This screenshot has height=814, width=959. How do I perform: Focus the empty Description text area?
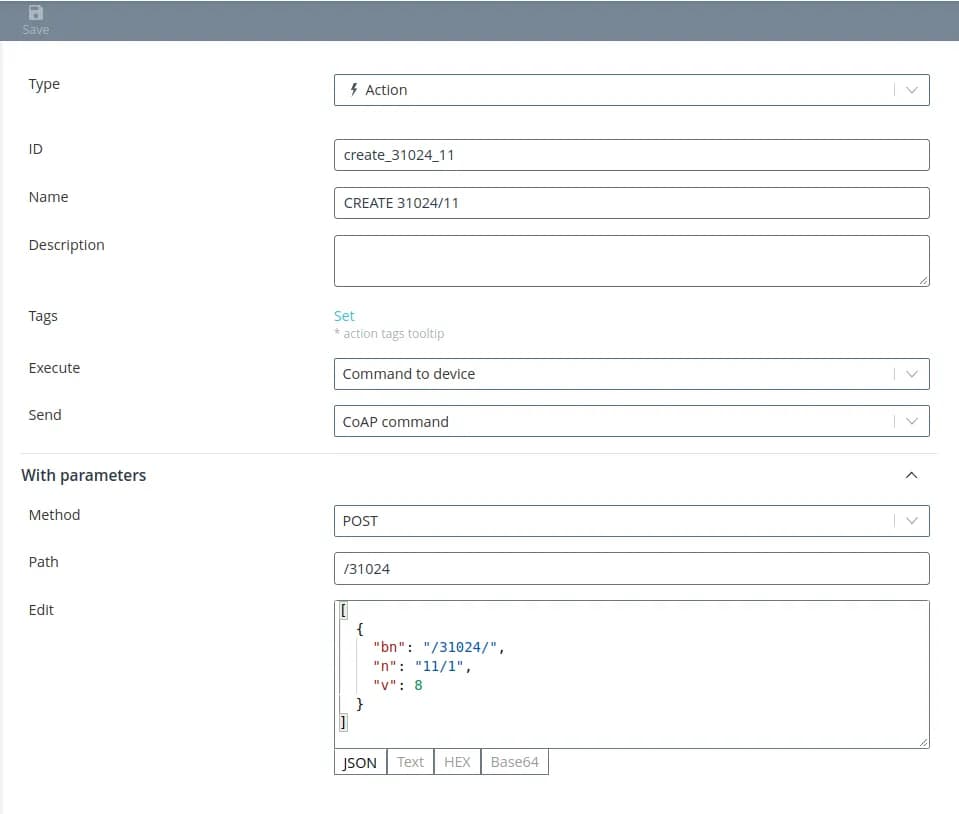(x=630, y=261)
